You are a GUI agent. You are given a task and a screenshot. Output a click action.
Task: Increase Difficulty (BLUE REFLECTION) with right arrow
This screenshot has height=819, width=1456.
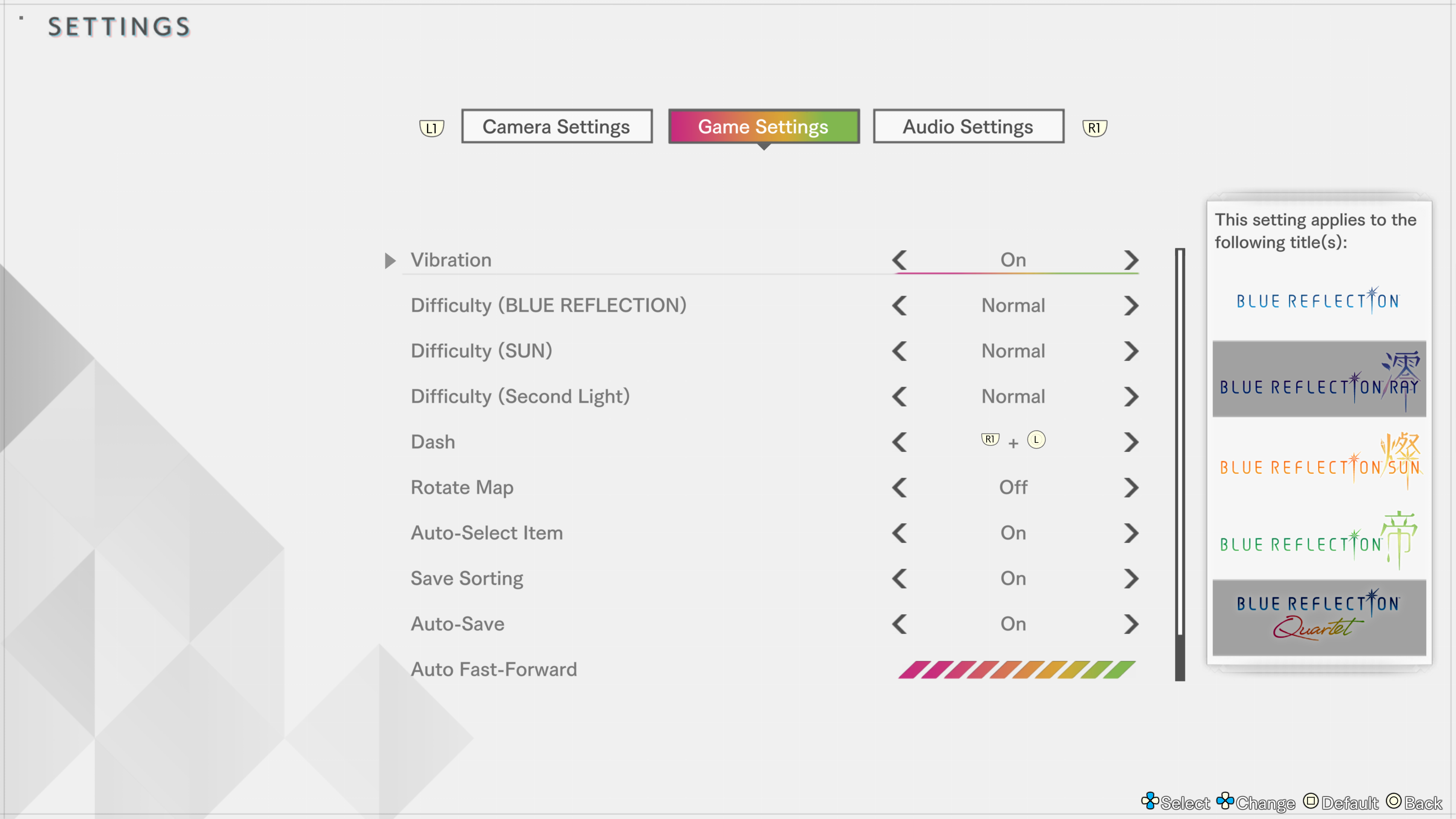coord(1131,306)
